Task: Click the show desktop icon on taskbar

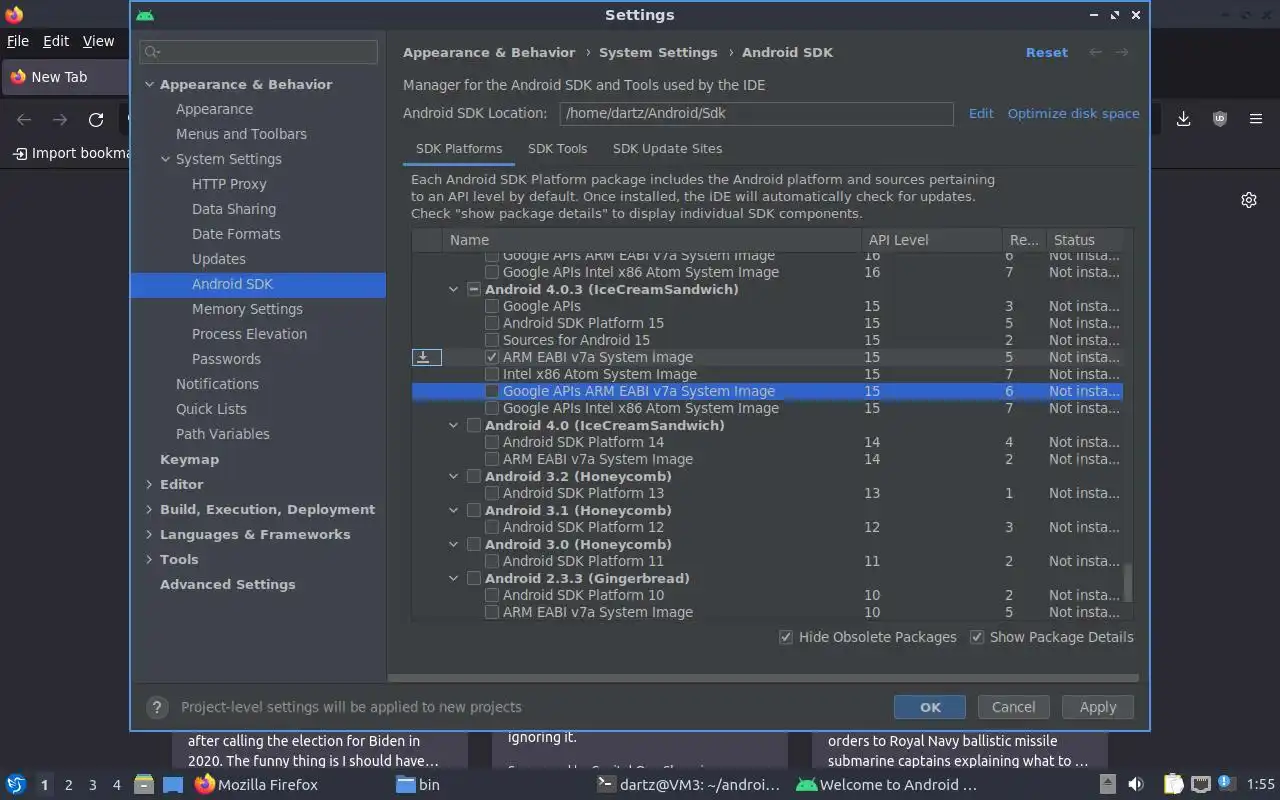Action: [173, 785]
